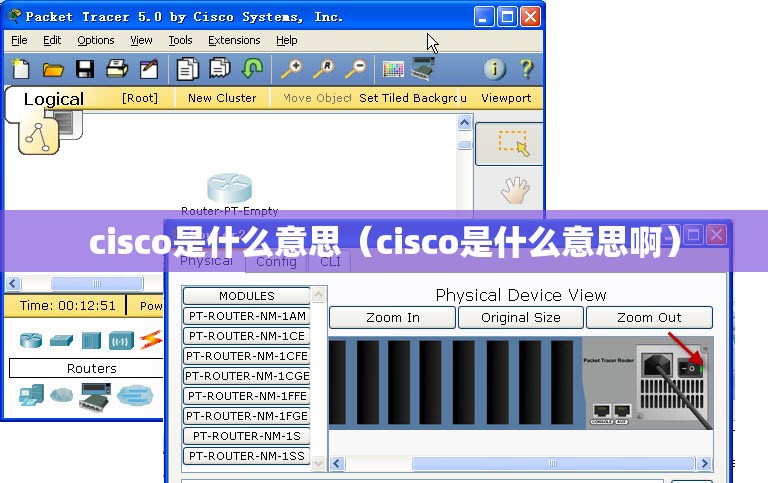768x483 pixels.
Task: Click the MODULES header button
Action: (x=247, y=296)
